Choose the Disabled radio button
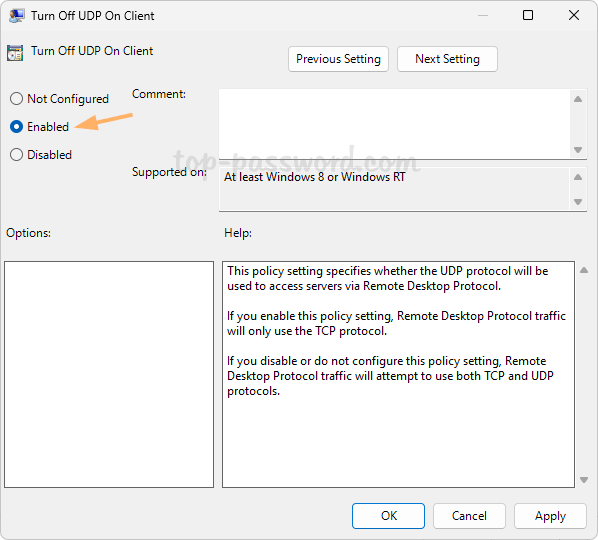The width and height of the screenshot is (598, 540). point(16,155)
